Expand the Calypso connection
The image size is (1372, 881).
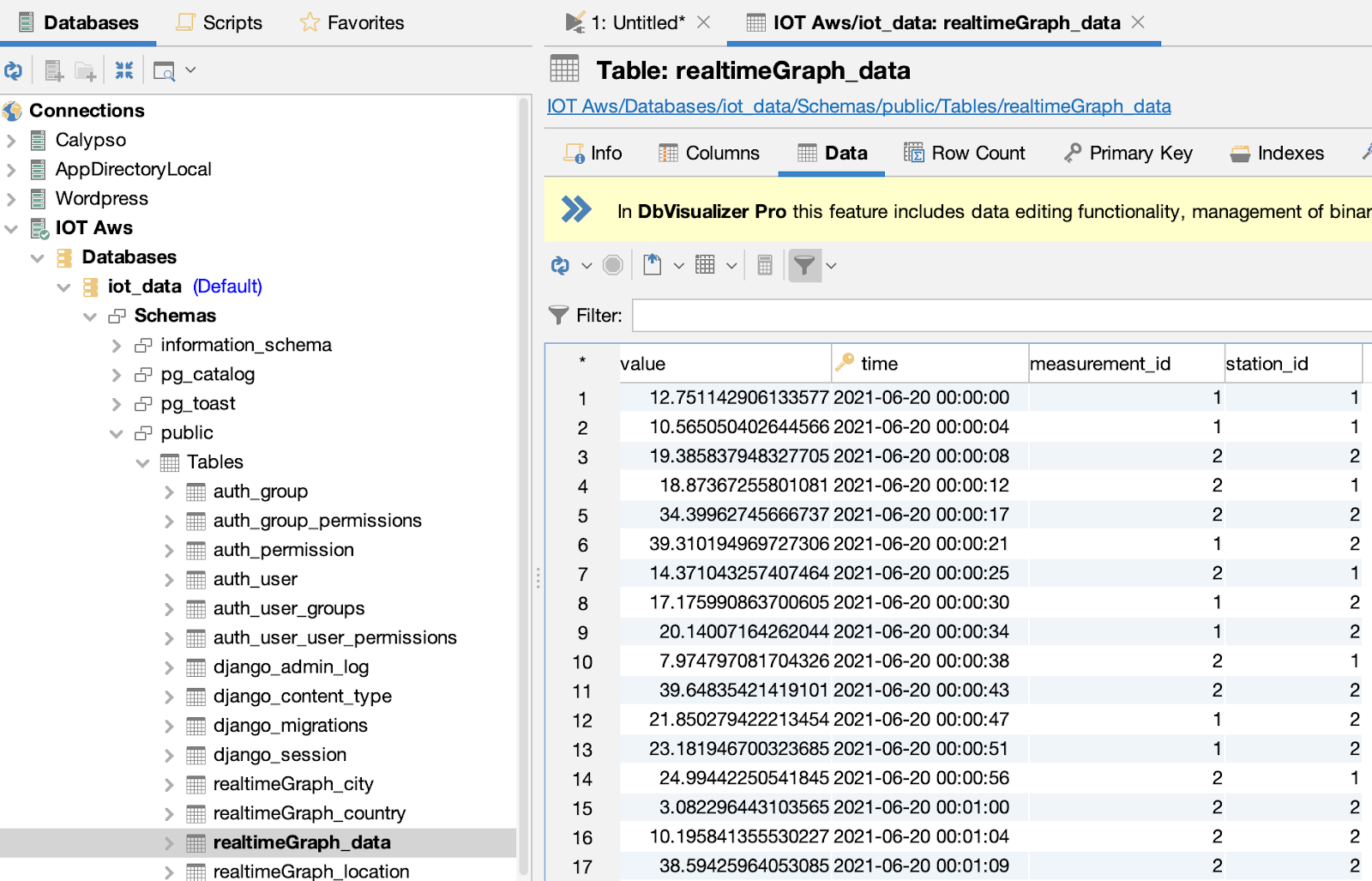click(x=11, y=140)
